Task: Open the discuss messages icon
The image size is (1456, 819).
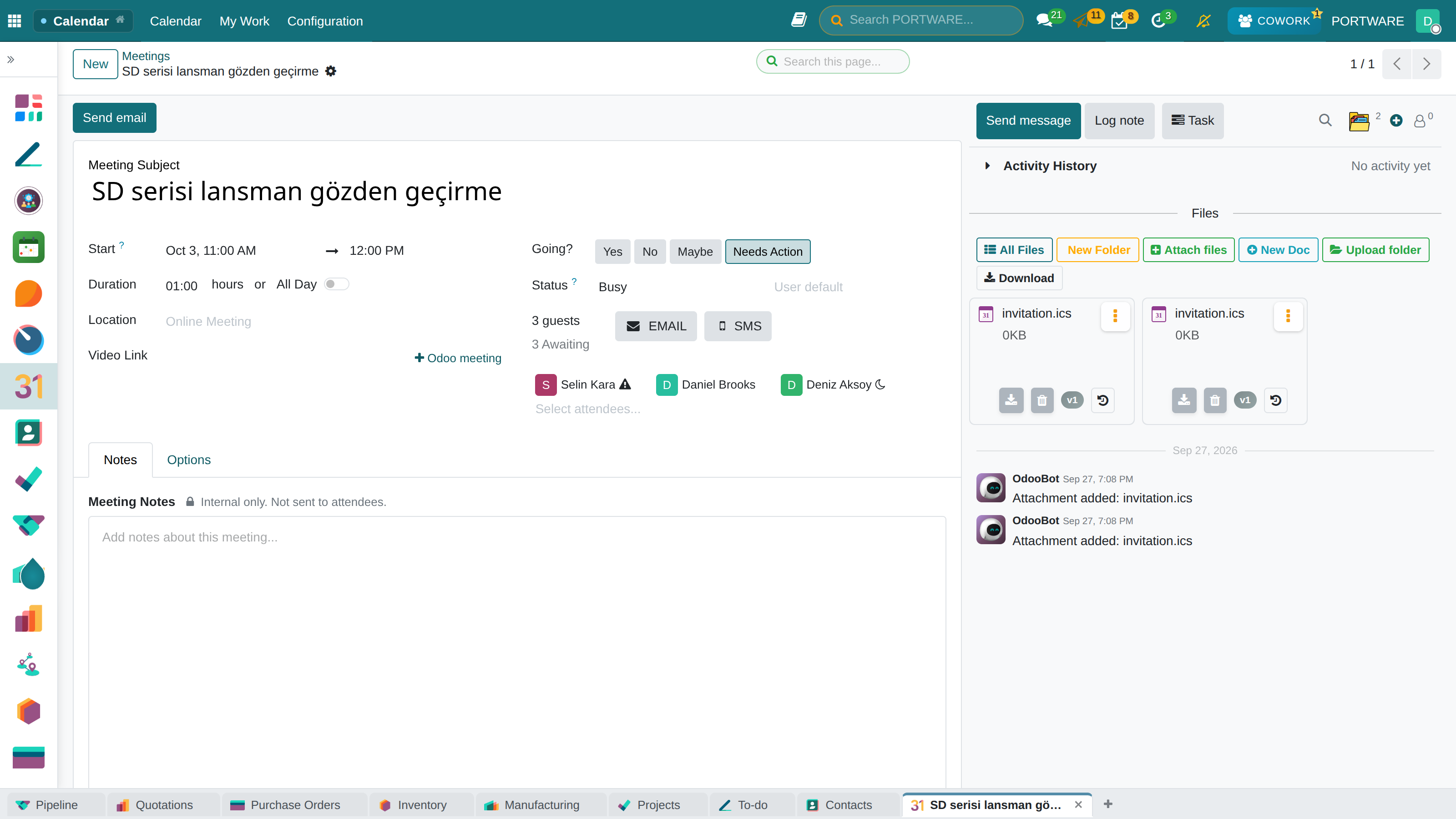Action: (1044, 21)
